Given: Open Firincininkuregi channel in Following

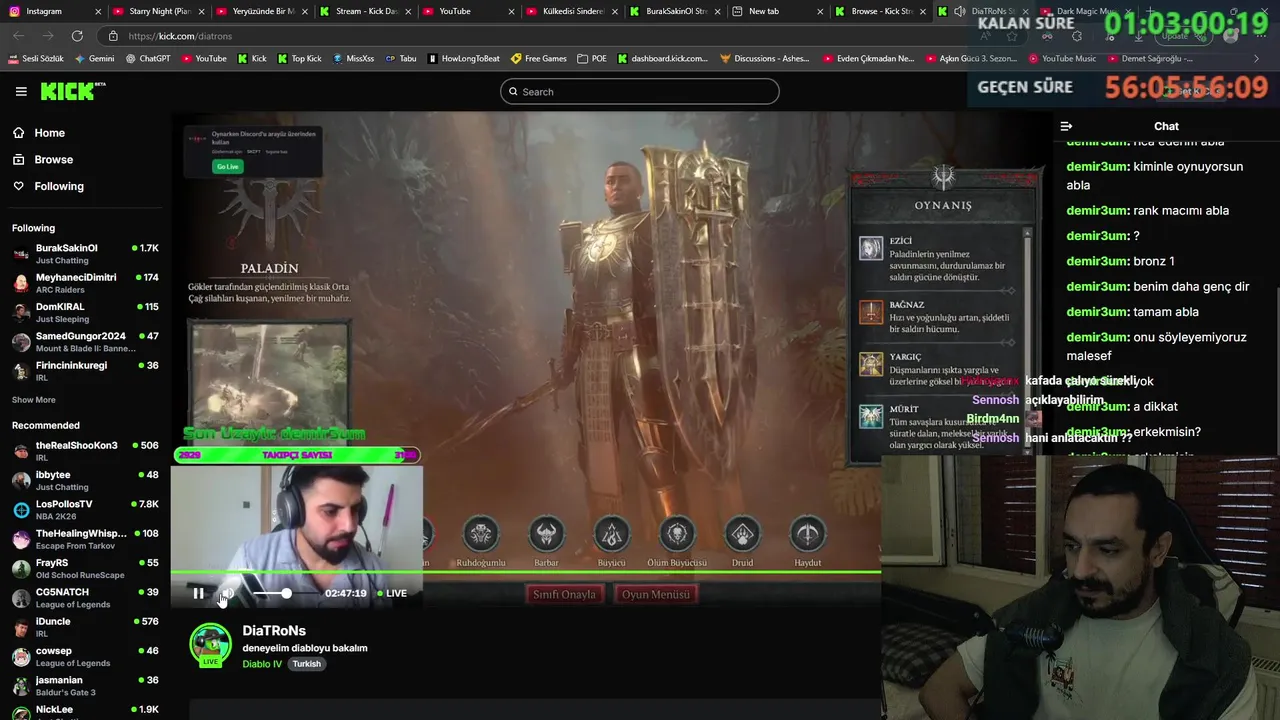Looking at the screenshot, I should (85, 371).
